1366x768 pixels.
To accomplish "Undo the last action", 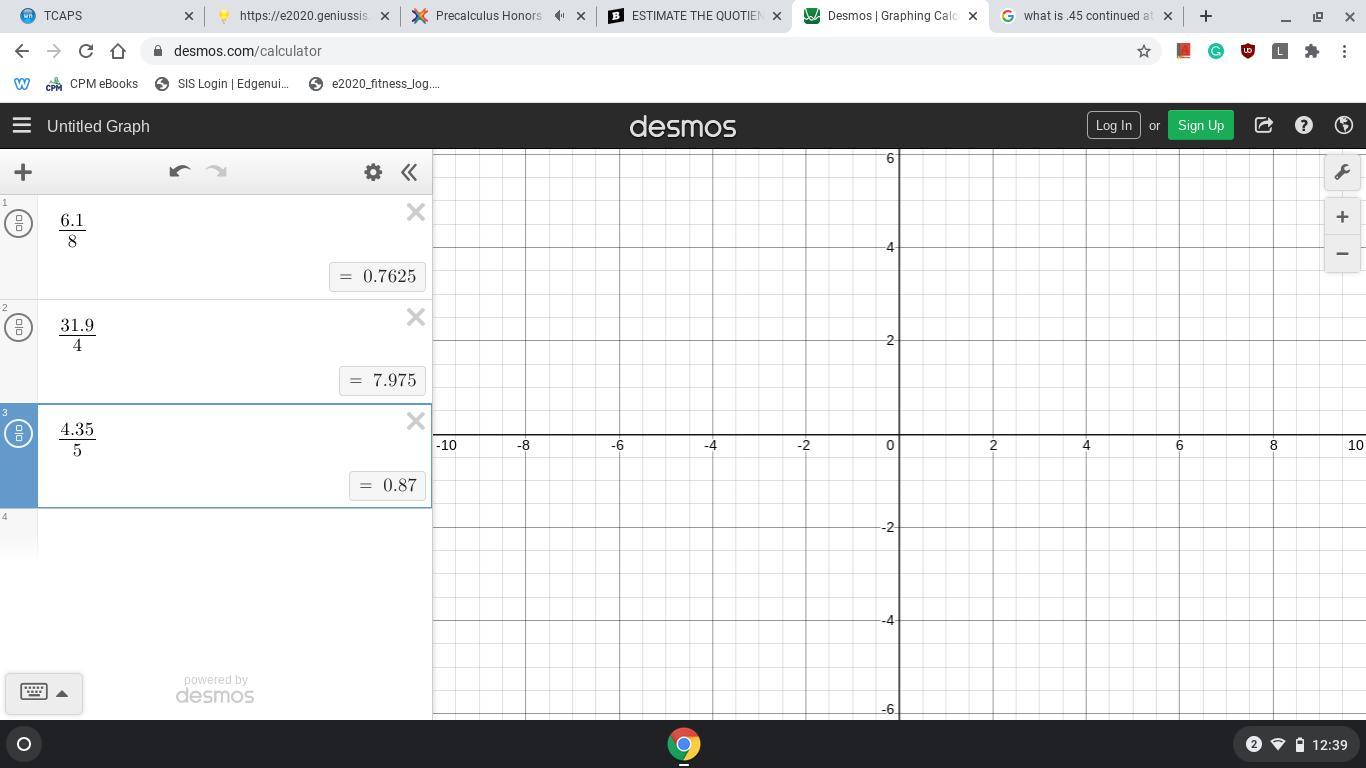I will pos(180,171).
